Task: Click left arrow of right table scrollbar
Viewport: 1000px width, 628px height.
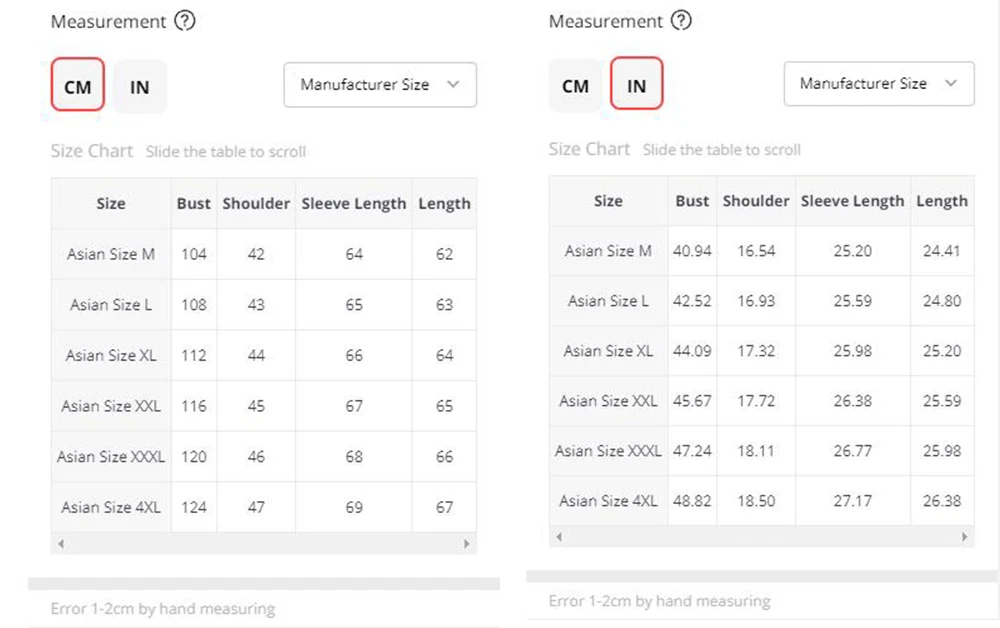Action: (559, 537)
